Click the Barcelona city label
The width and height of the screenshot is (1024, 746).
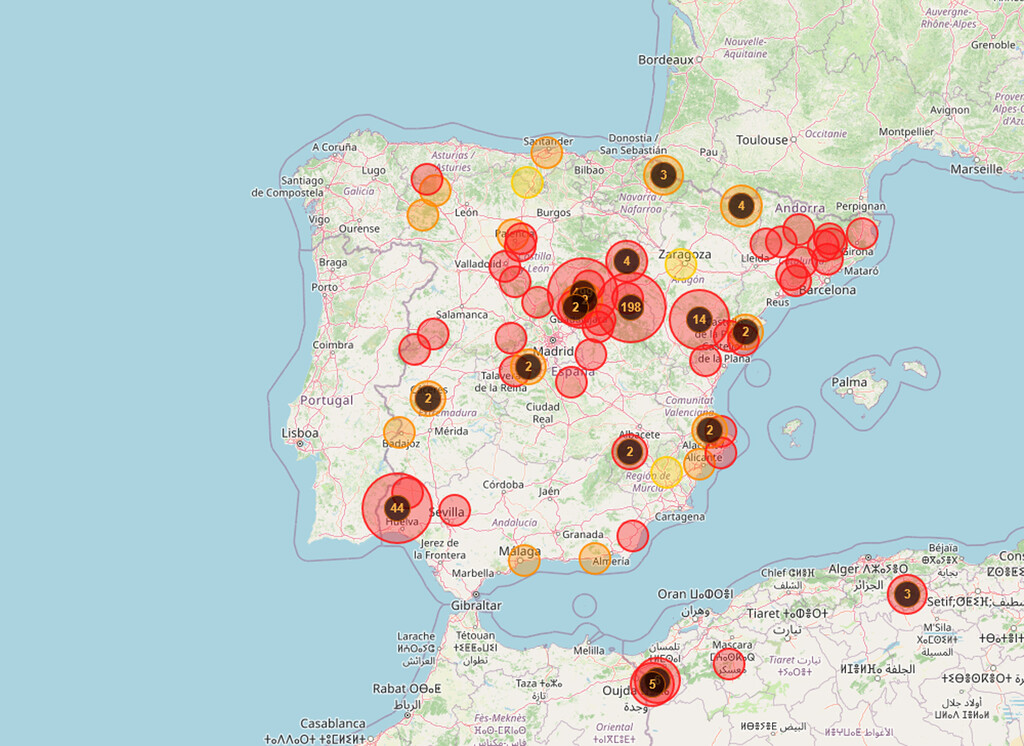tap(827, 289)
